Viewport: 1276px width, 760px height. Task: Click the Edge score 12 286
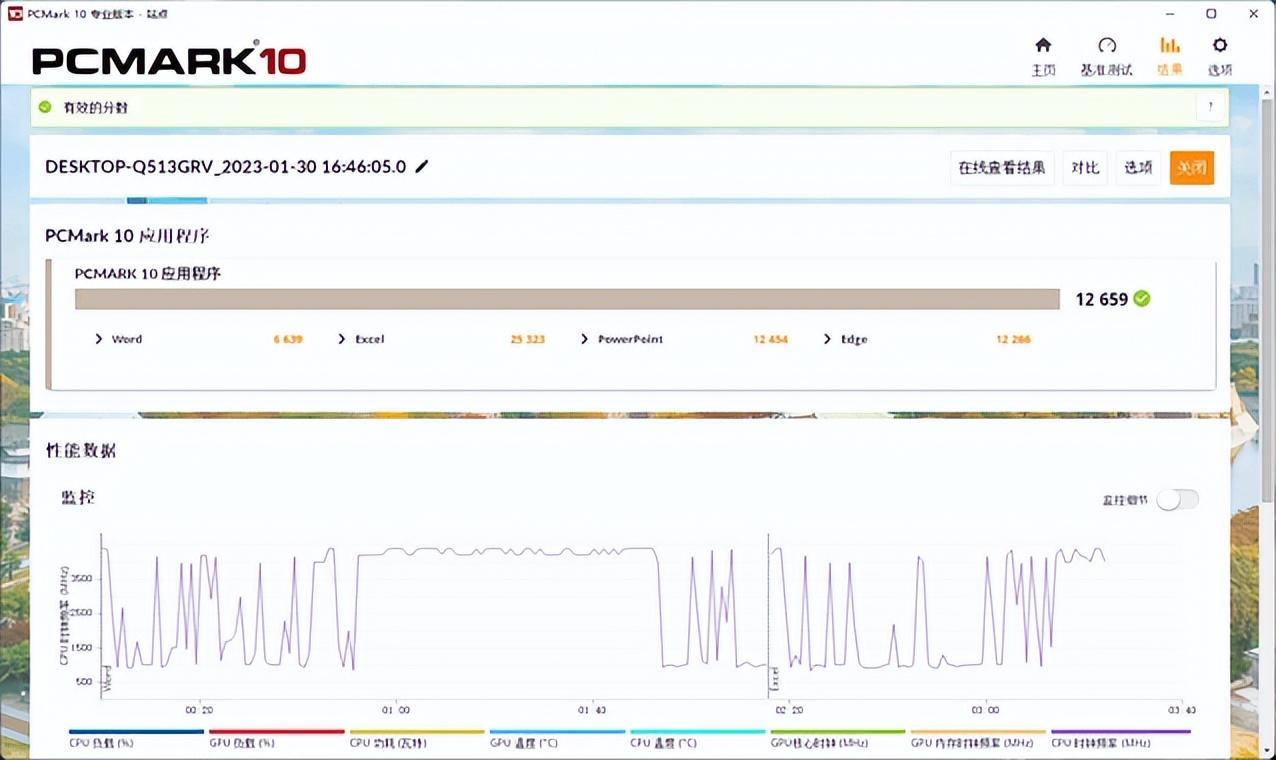tap(1013, 339)
